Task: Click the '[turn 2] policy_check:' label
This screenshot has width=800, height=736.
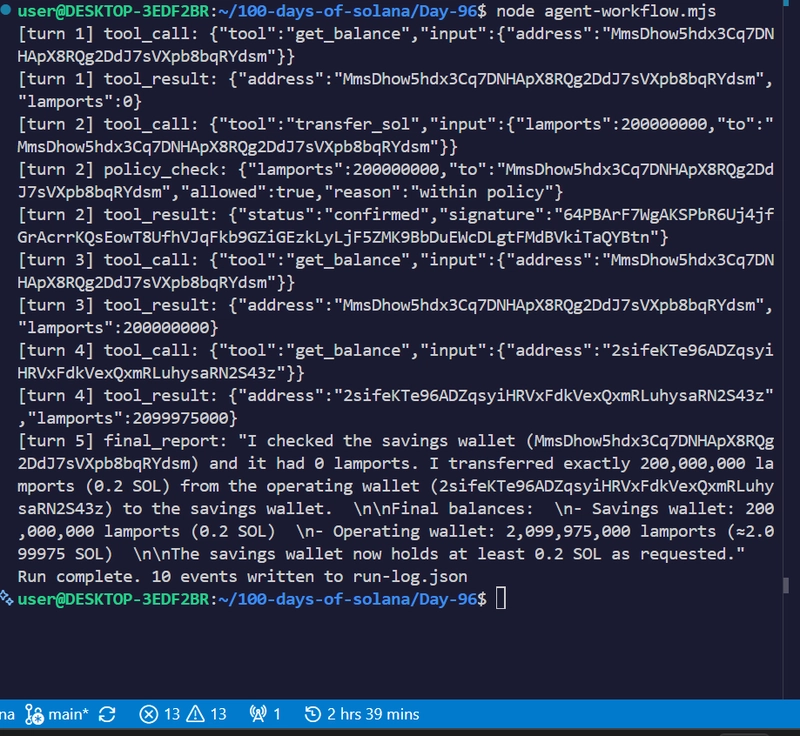Action: tap(122, 170)
